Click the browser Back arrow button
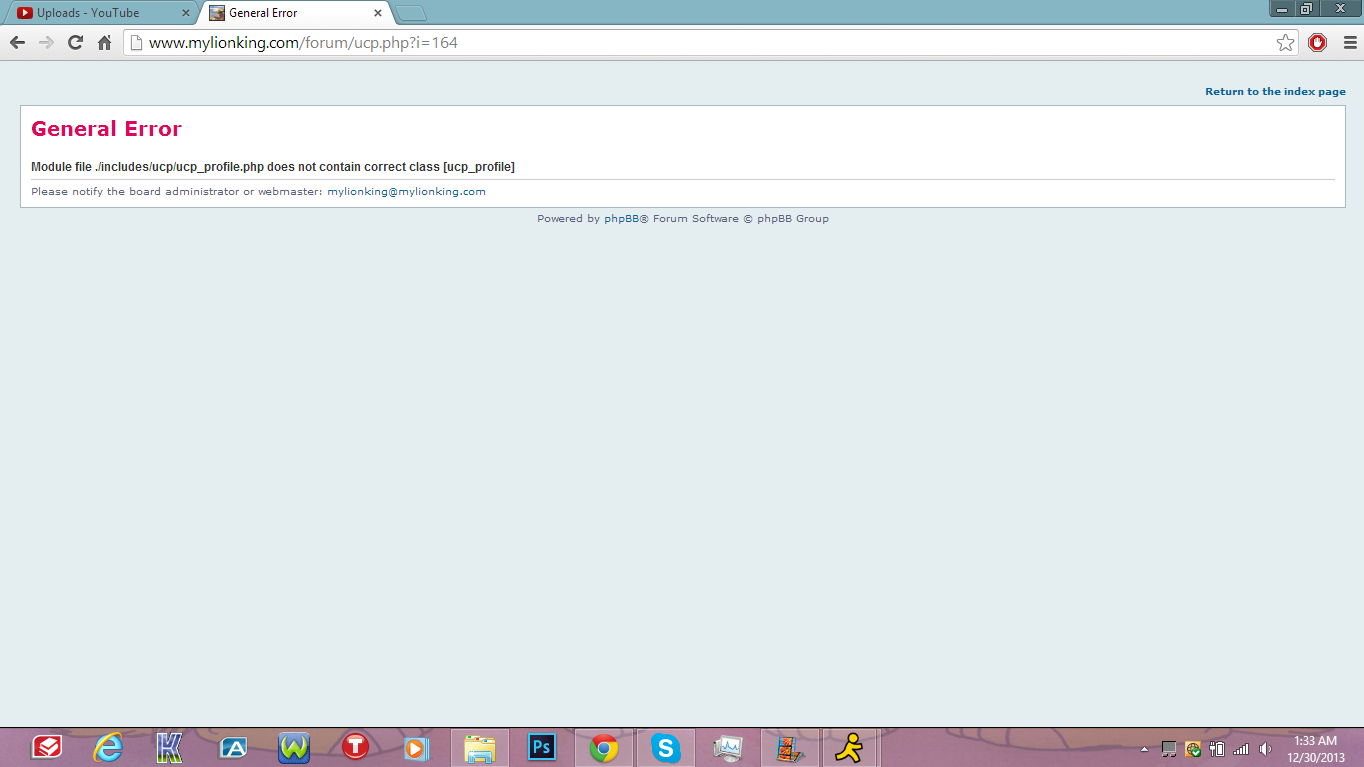This screenshot has height=767, width=1364. (x=17, y=43)
